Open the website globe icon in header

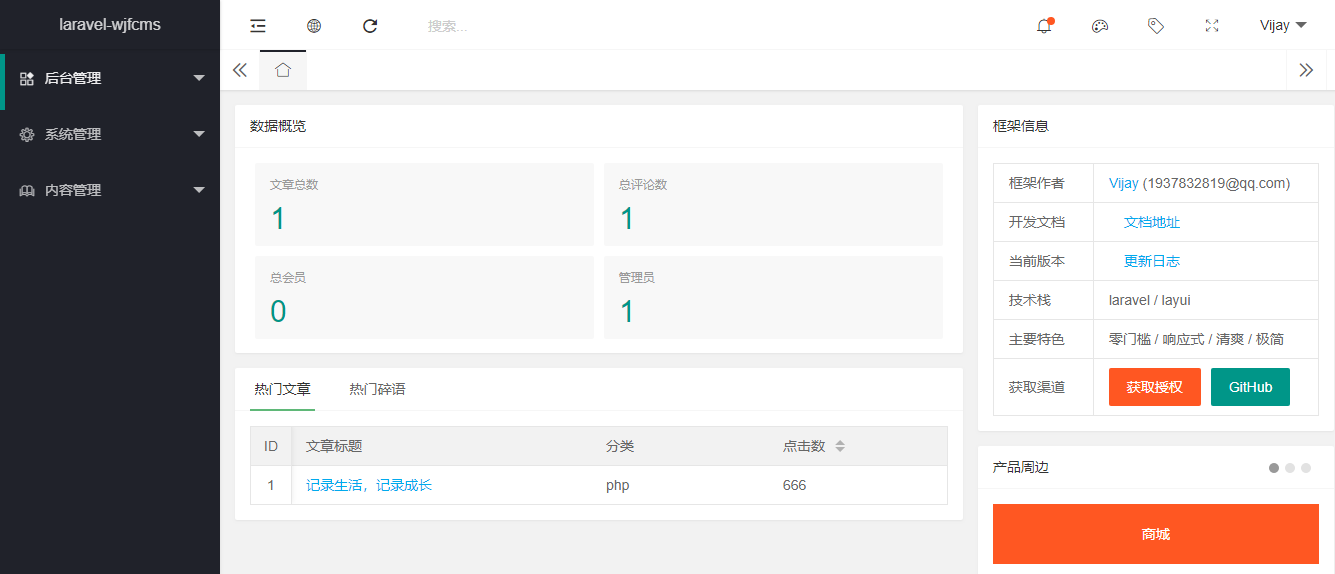coord(314,26)
